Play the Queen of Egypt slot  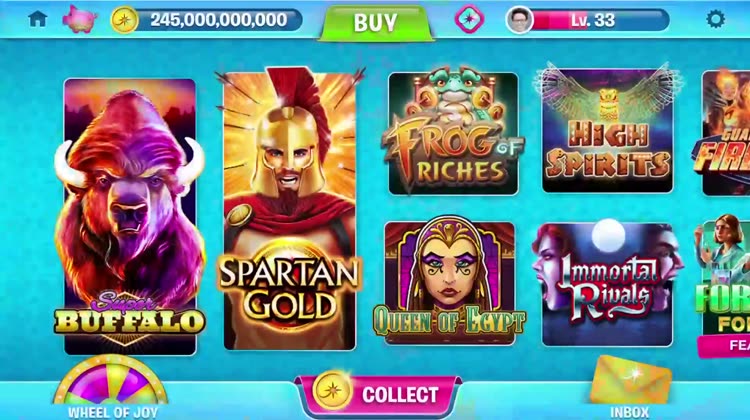pyautogui.click(x=450, y=281)
